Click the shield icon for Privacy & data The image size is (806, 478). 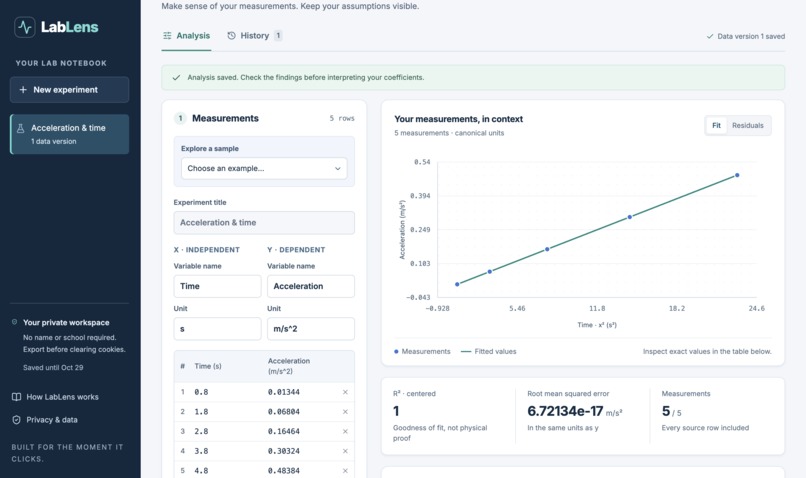(x=16, y=420)
